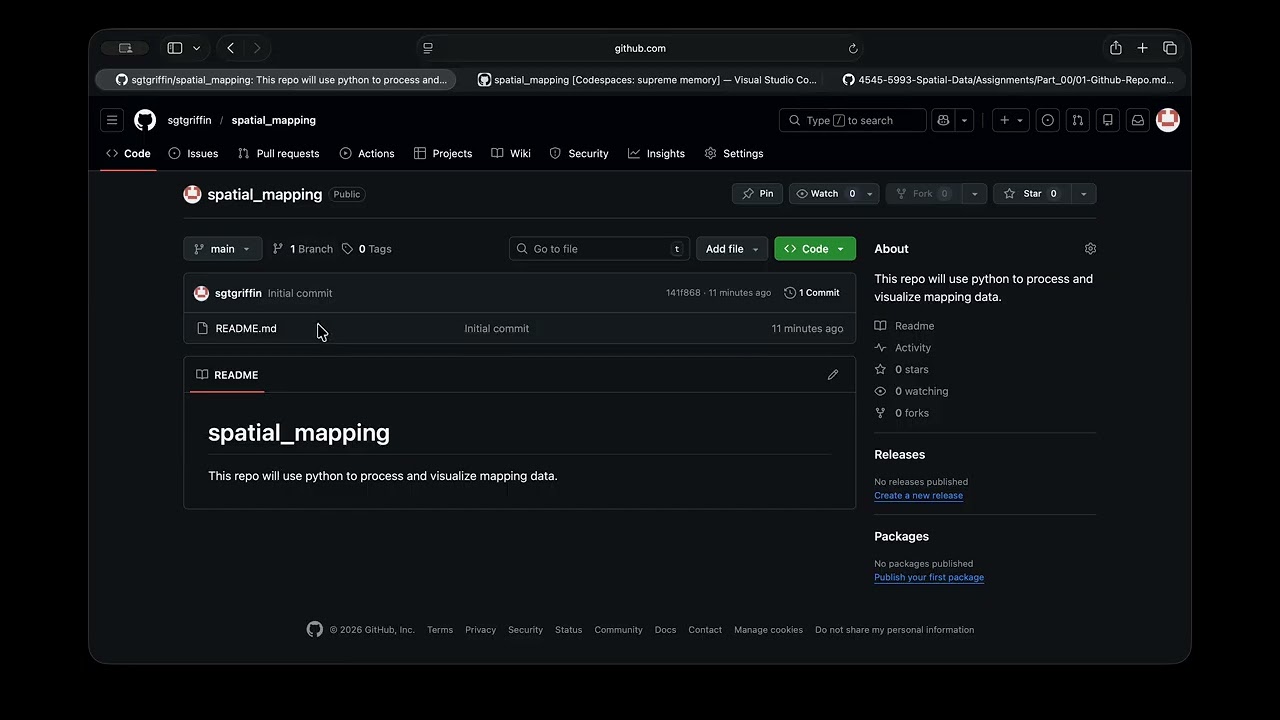Open the README outline book icon

(202, 375)
